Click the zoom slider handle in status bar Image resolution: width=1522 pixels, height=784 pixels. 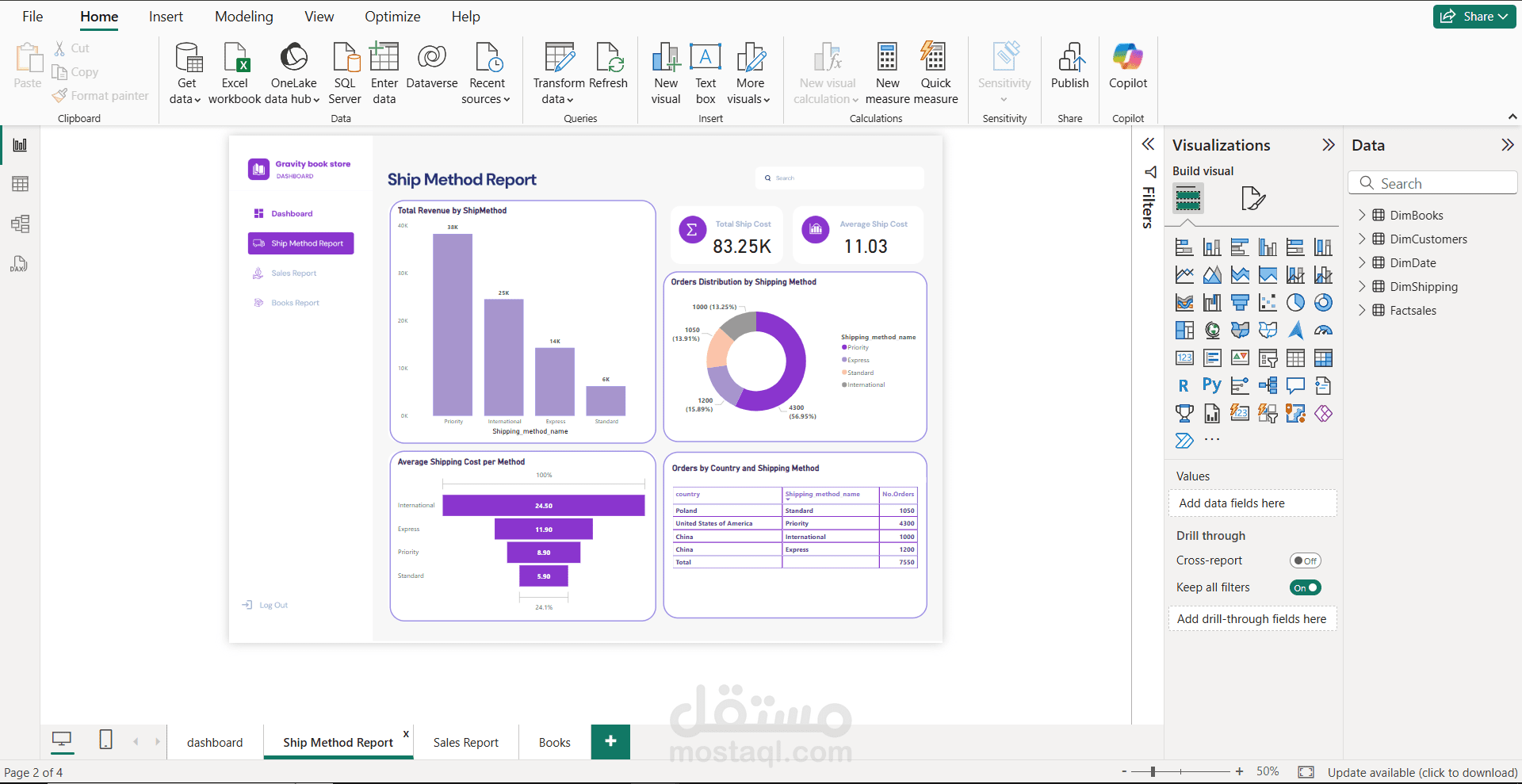click(1153, 771)
